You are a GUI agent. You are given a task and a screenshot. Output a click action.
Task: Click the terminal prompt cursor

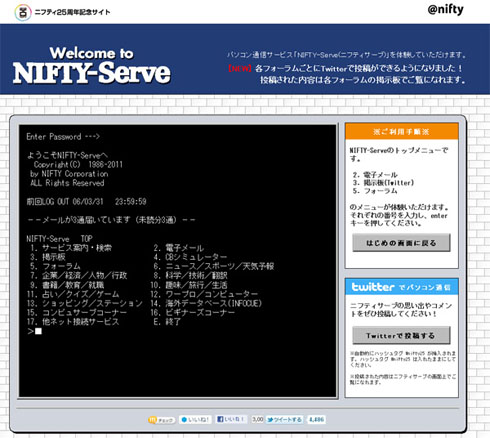click(38, 331)
